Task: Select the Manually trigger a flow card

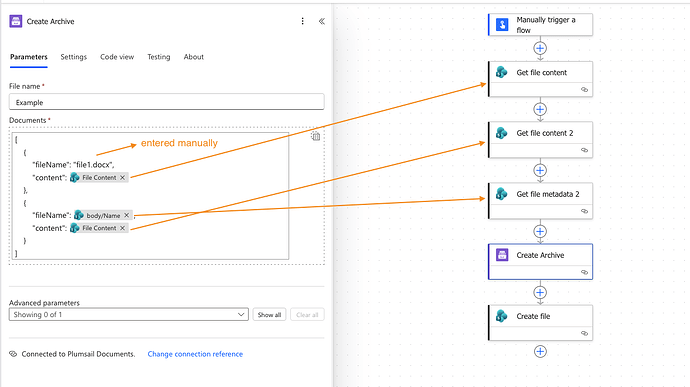Action: pyautogui.click(x=540, y=25)
